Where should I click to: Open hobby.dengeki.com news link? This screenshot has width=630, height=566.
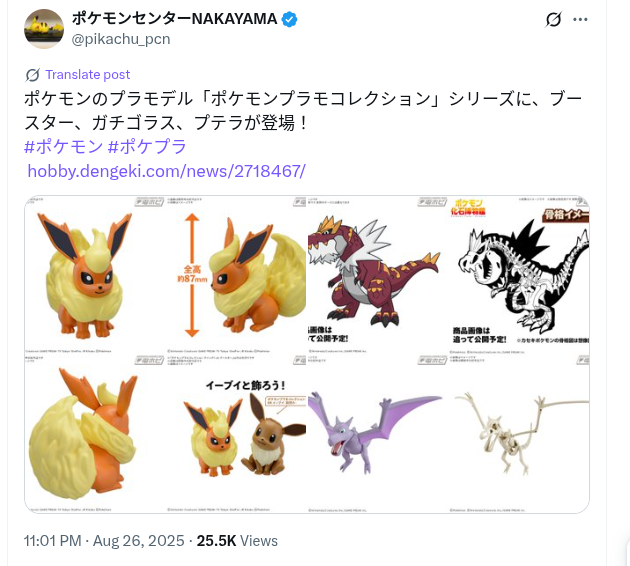pos(166,171)
